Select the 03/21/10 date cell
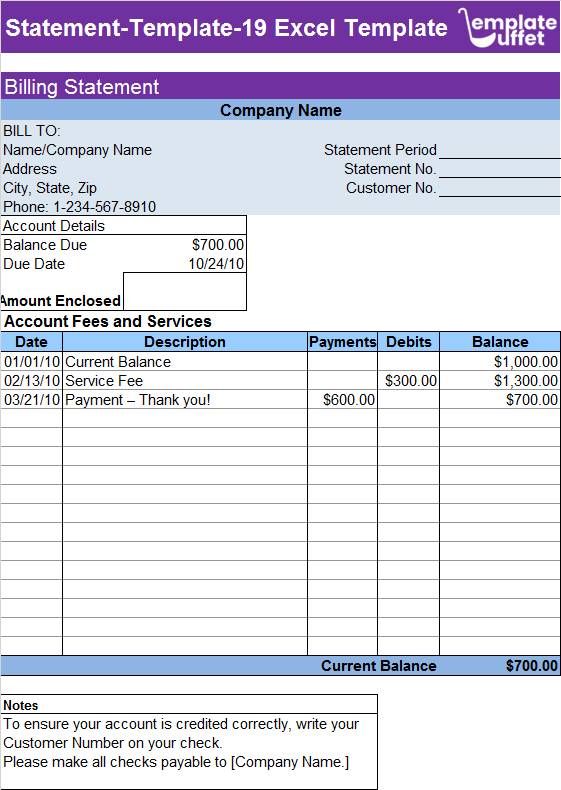Screen dimensions: 561x790 32,400
